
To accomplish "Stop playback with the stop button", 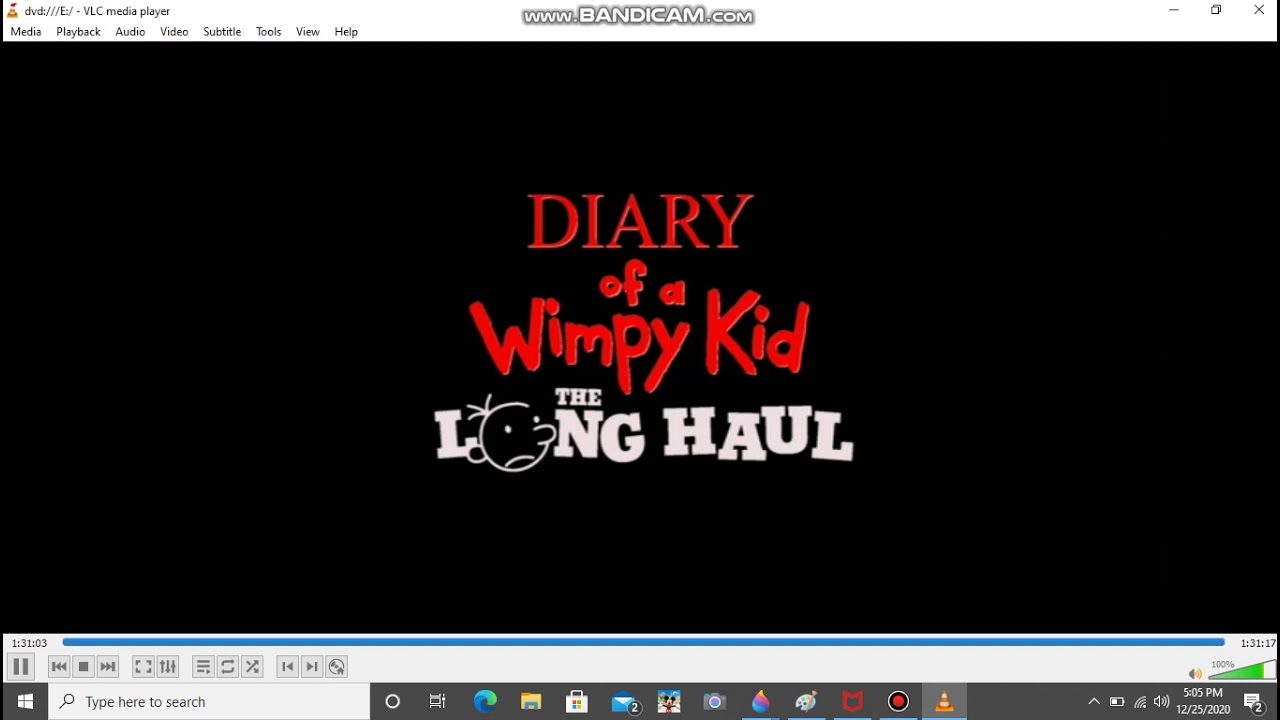I will (84, 667).
